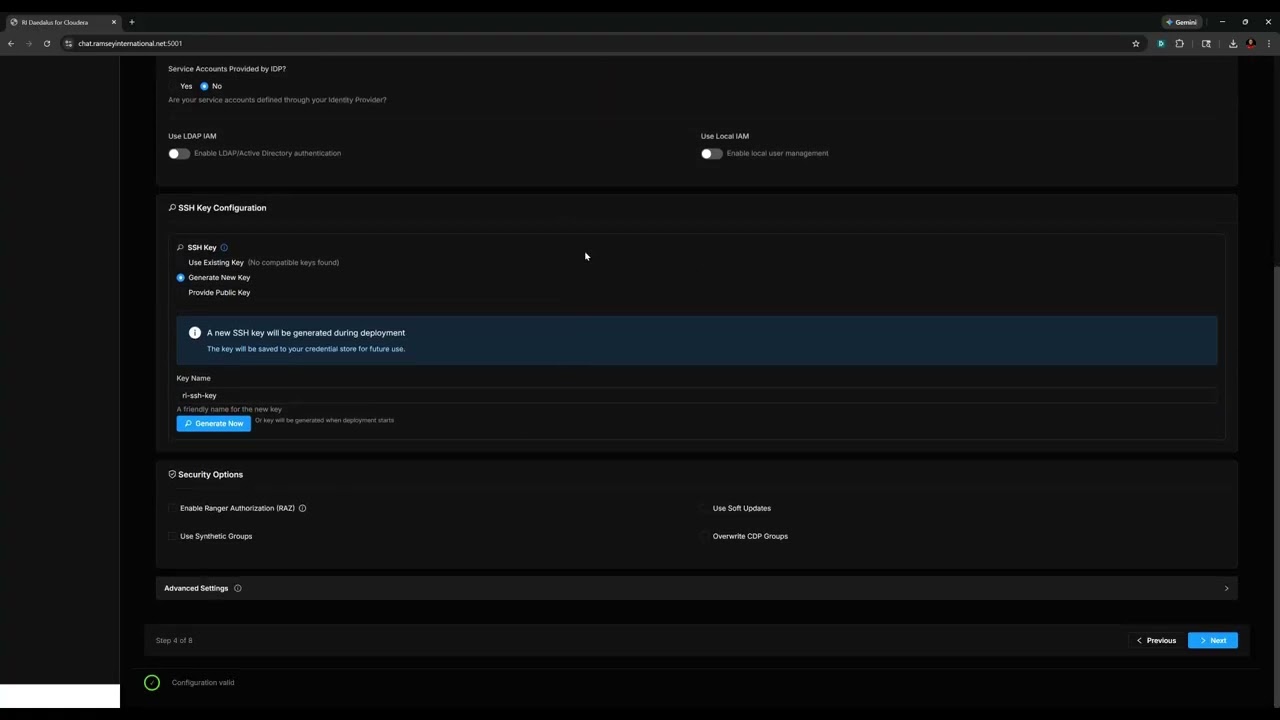The width and height of the screenshot is (1280, 720).
Task: Open the tab search media icon
Action: click(1206, 43)
